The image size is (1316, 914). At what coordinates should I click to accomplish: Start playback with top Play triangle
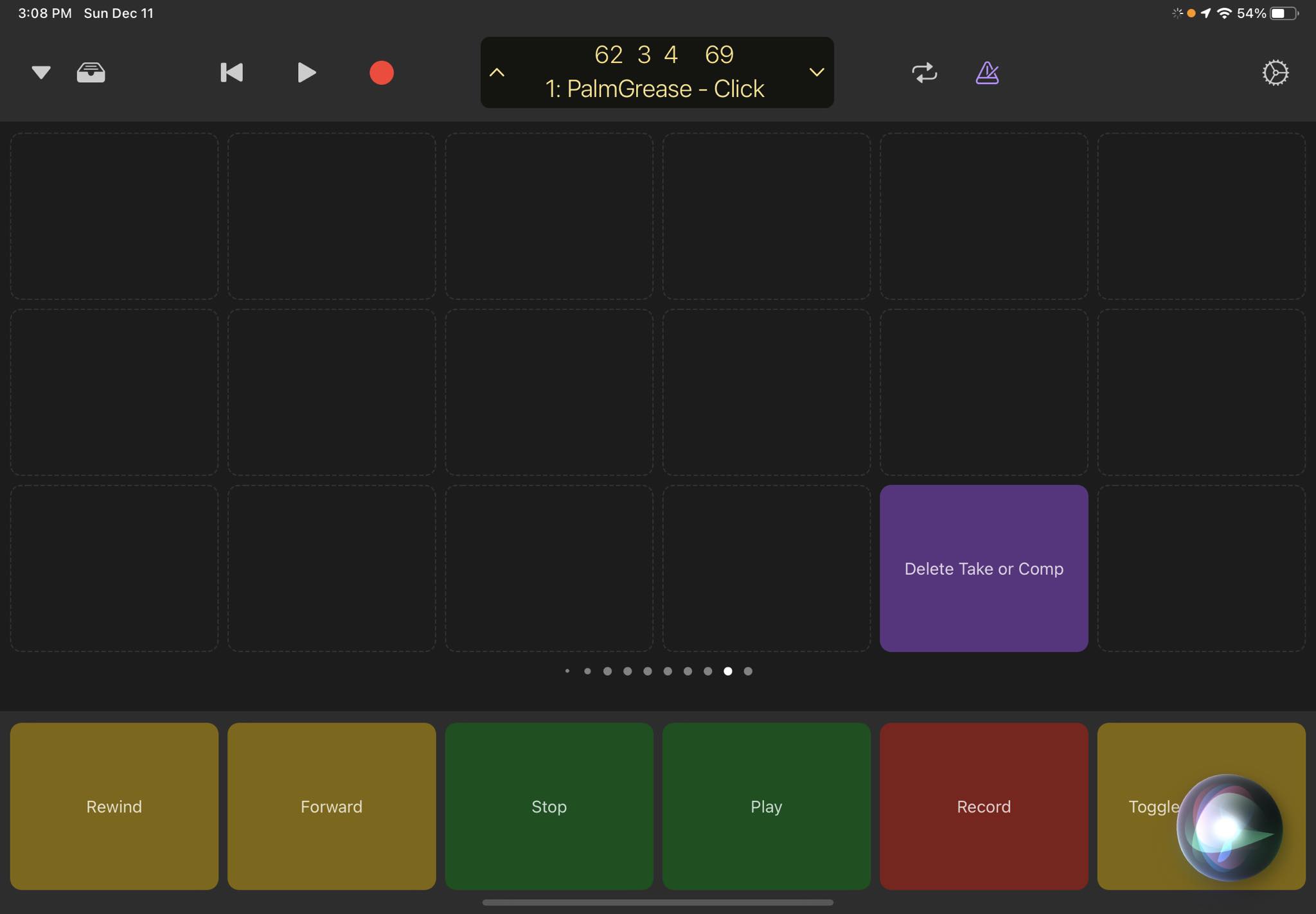[307, 73]
